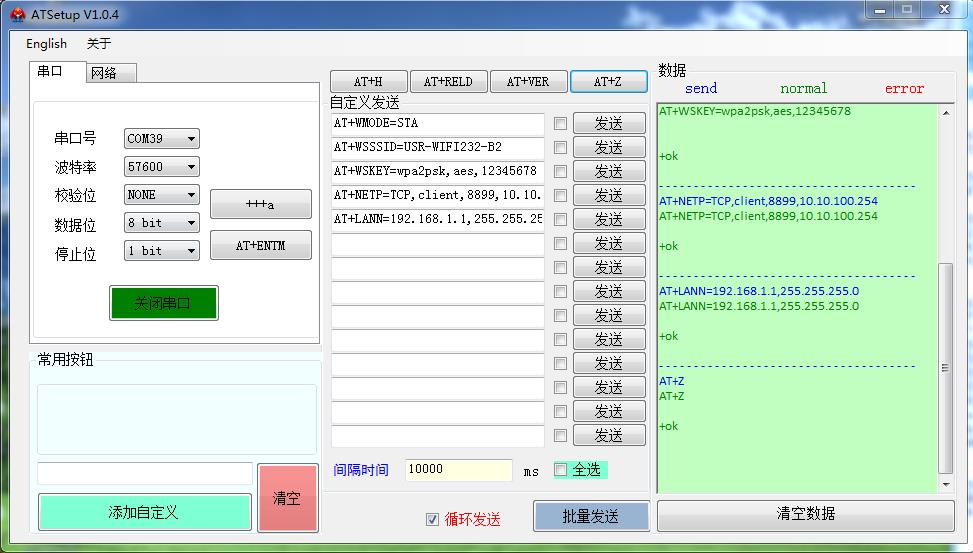The height and width of the screenshot is (553, 973).
Task: Click the AT+H command button
Action: [367, 81]
